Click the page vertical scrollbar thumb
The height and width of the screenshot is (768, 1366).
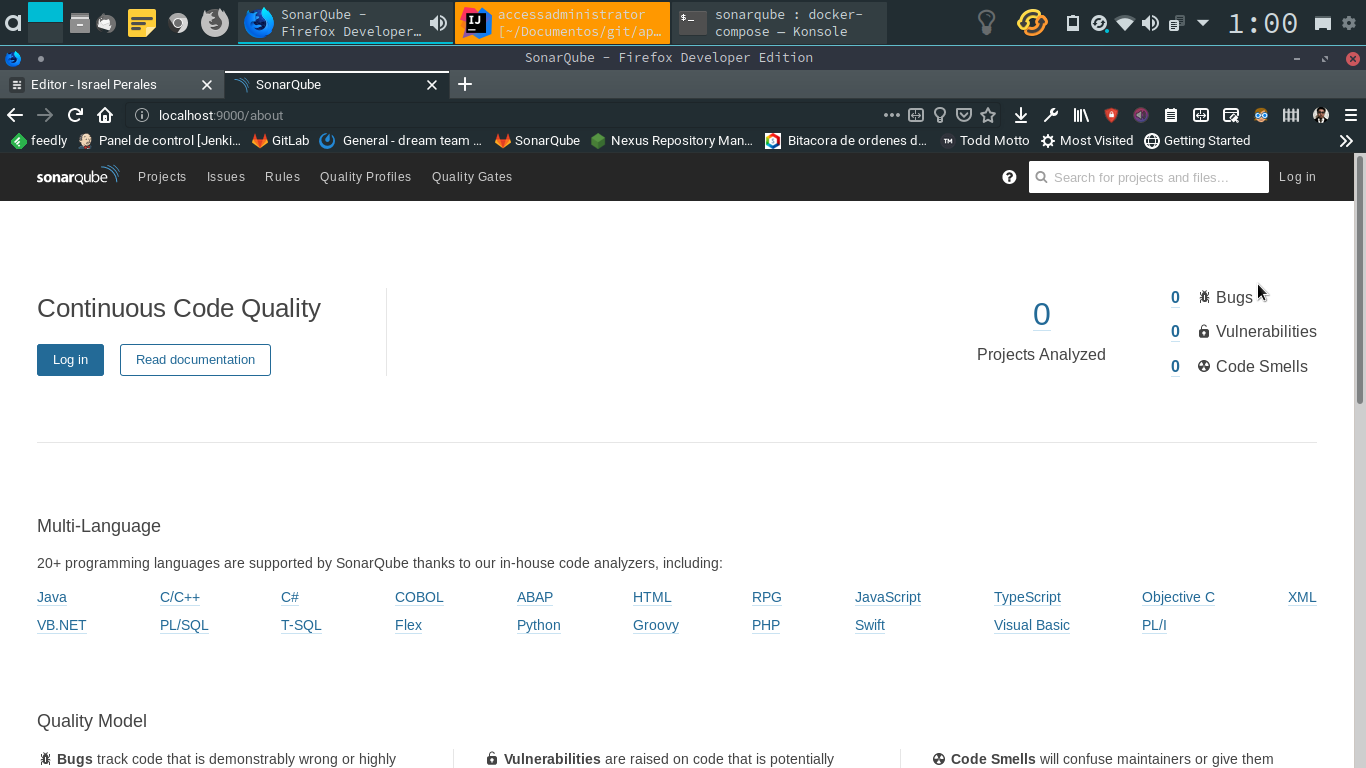[1360, 279]
